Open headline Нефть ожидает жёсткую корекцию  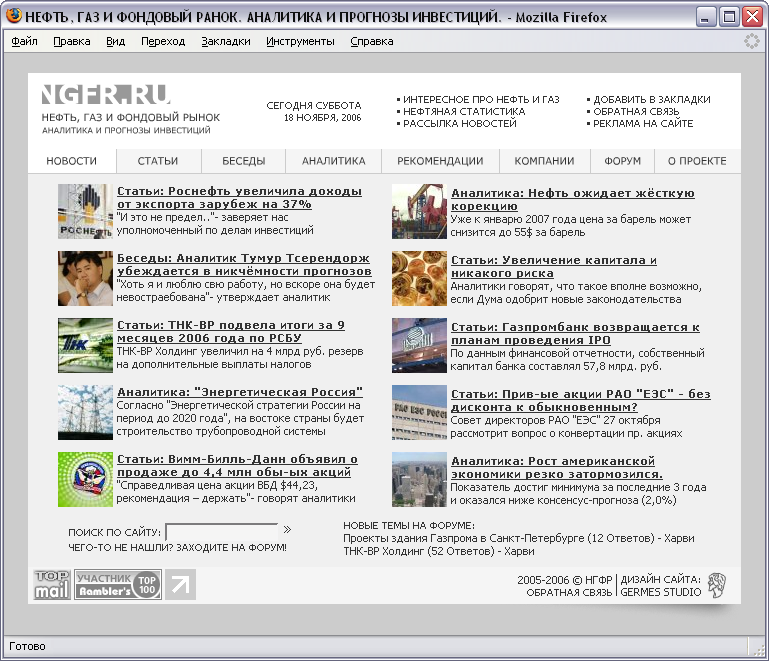[x=573, y=200]
